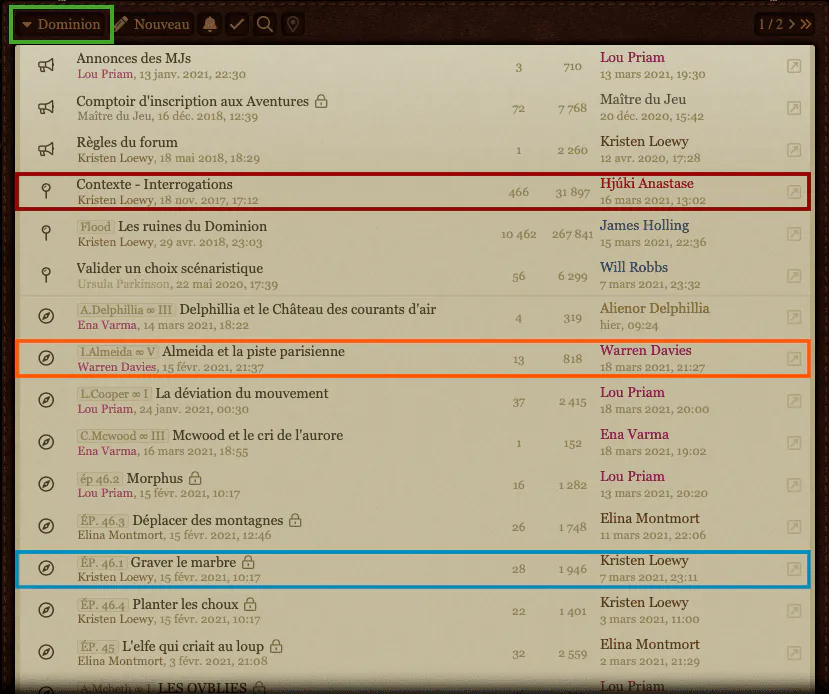This screenshot has width=829, height=694.
Task: Click compass icon of Déplacer des montagnes
Action: (46, 526)
